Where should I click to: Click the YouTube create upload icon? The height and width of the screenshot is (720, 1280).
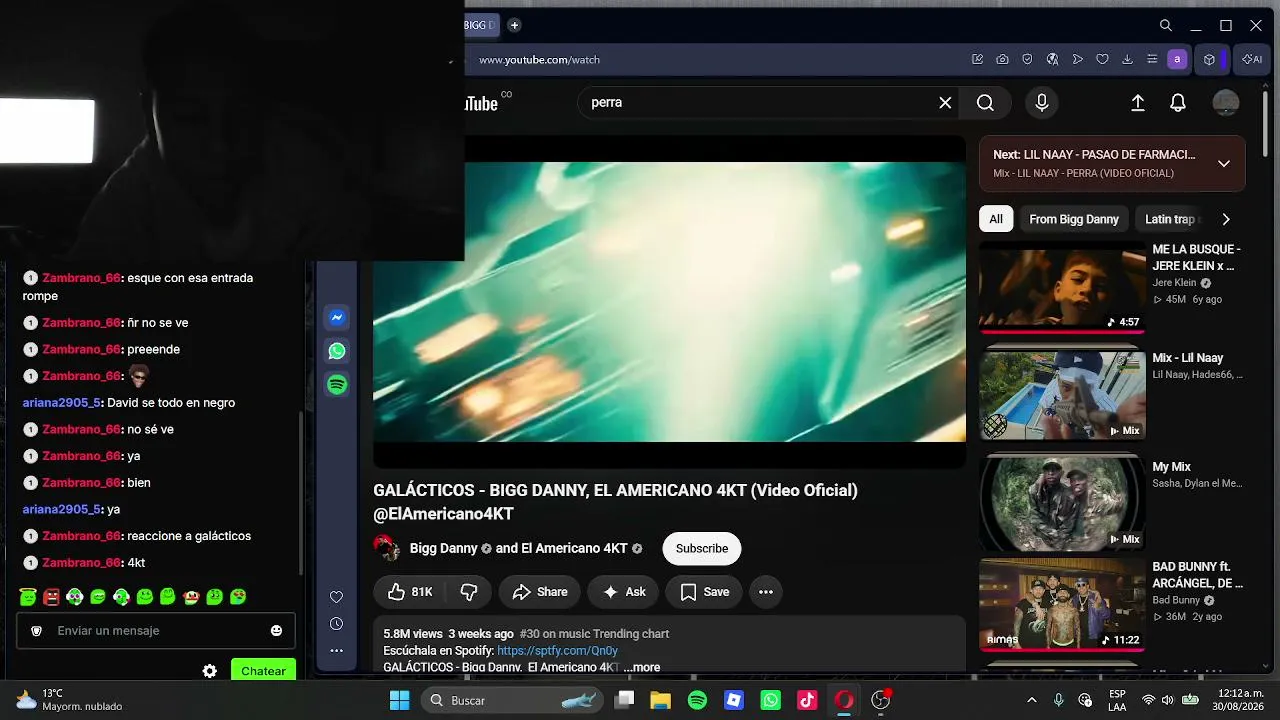[x=1138, y=102]
